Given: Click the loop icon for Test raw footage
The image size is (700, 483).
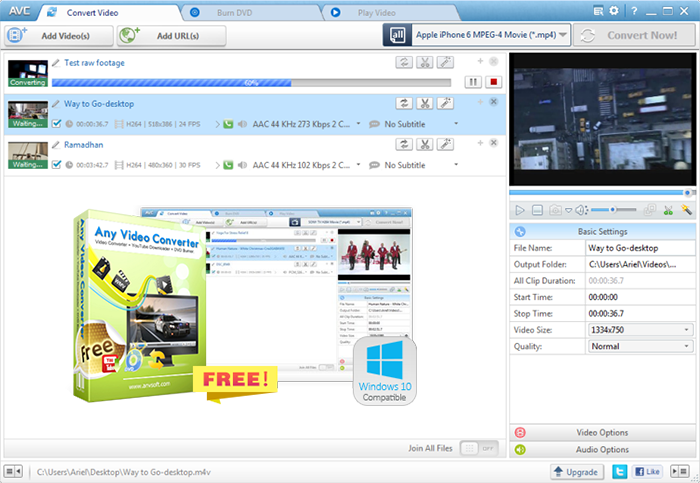Looking at the screenshot, I should [x=404, y=62].
